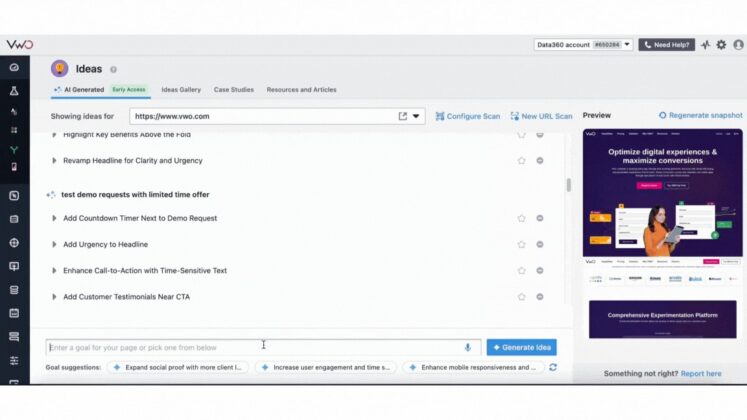Click the info icon beside Ideas title
Image resolution: width=747 pixels, height=420 pixels.
coord(113,70)
